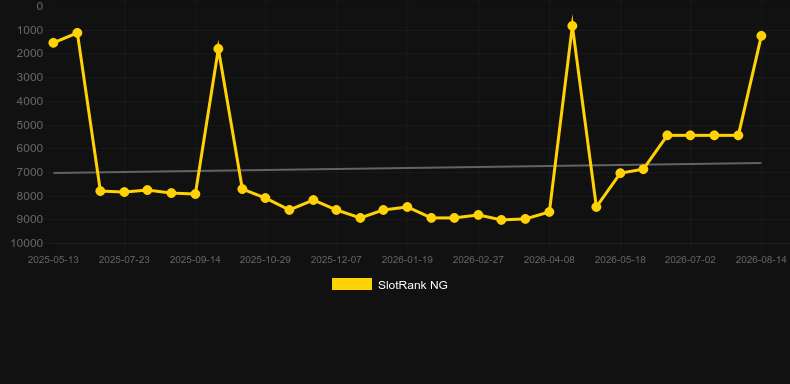Image resolution: width=790 pixels, height=384 pixels.
Task: Click the low point right after the 2026-04 peak
Action: [596, 207]
